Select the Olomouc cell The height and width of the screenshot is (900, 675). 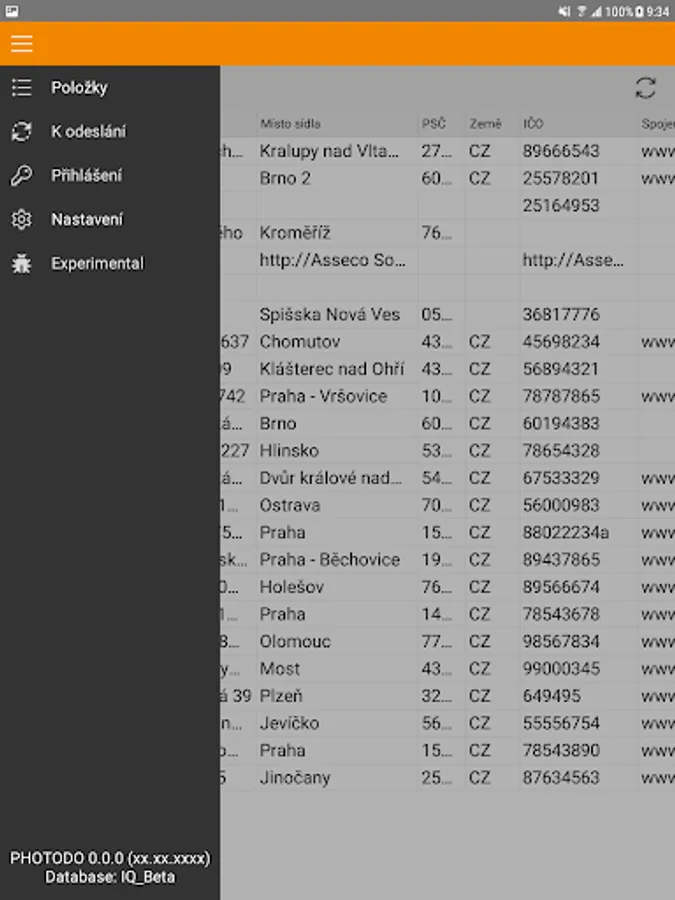click(x=338, y=642)
